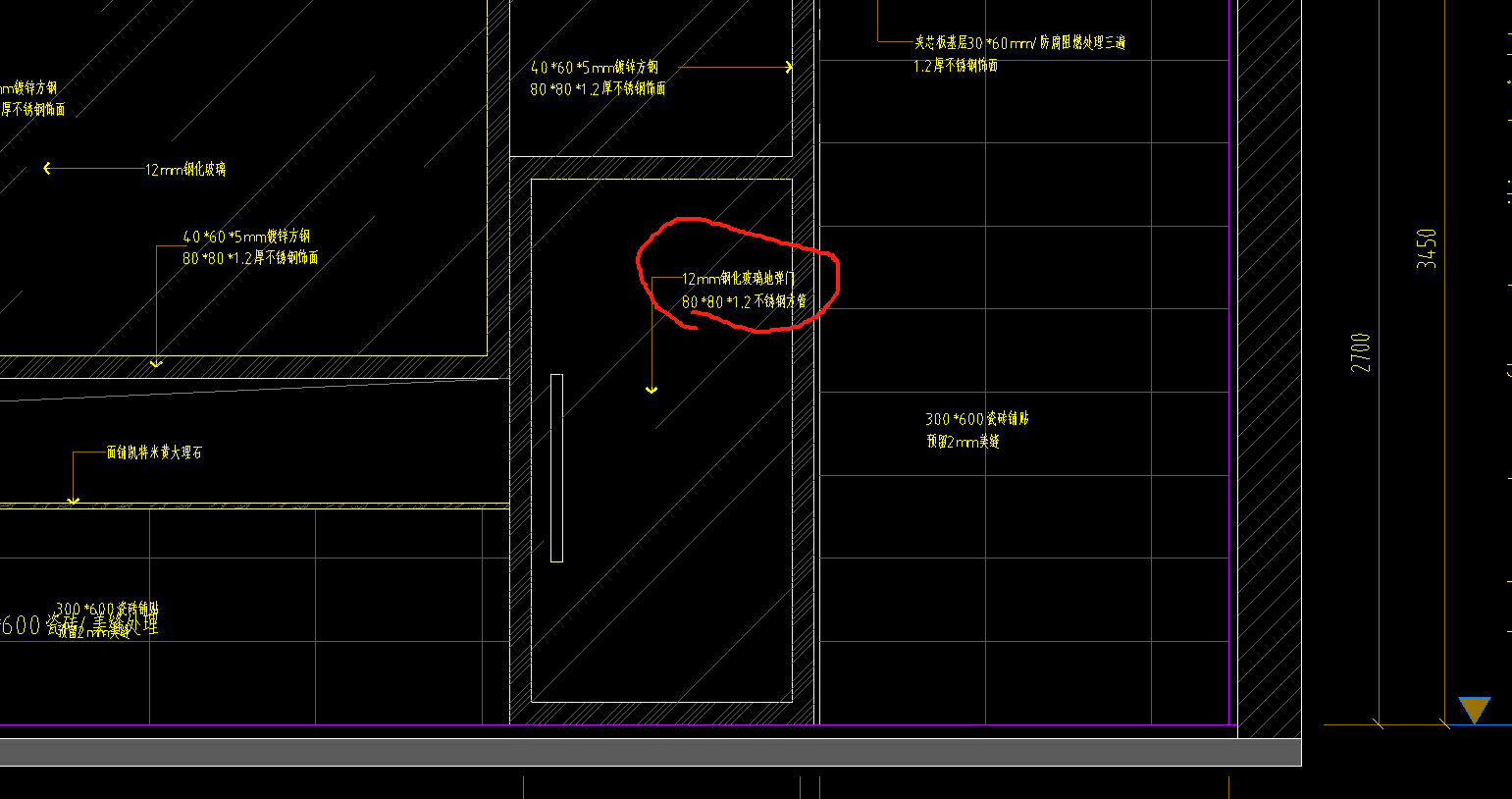Select the 80*80*1.2不锈钢方管 annotation text

(x=744, y=301)
